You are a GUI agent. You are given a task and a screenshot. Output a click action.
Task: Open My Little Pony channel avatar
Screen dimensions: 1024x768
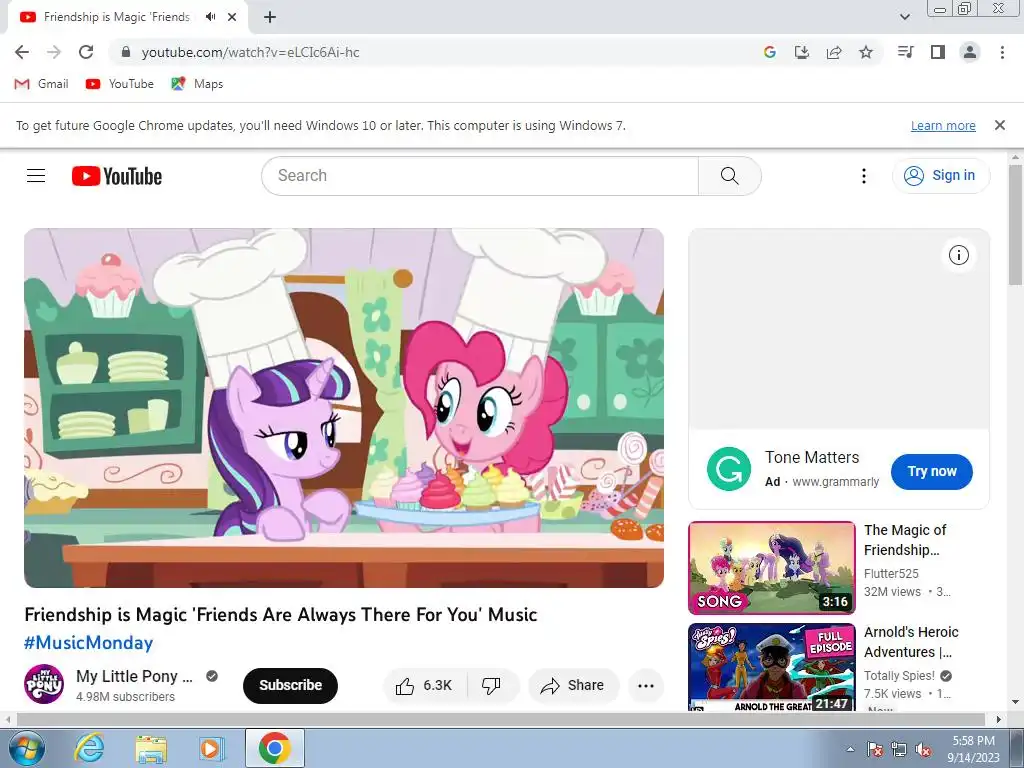pyautogui.click(x=44, y=684)
